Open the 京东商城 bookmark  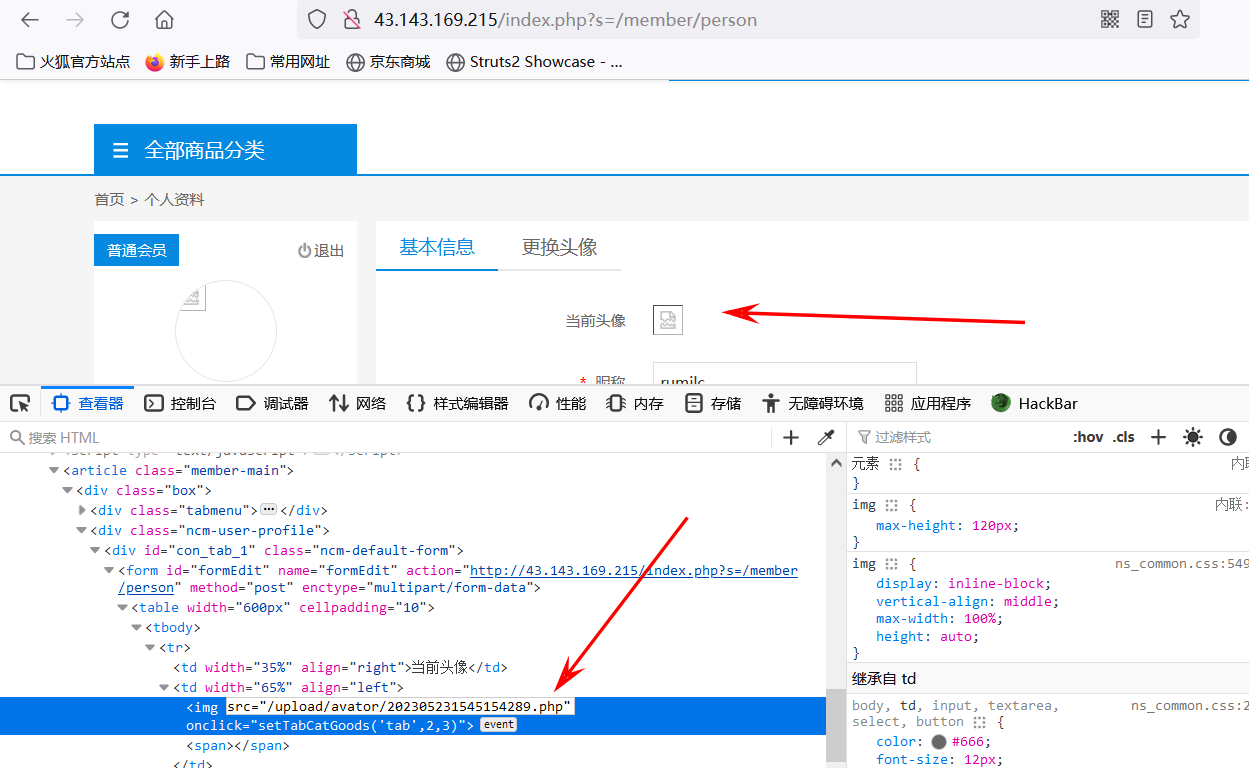click(x=388, y=62)
